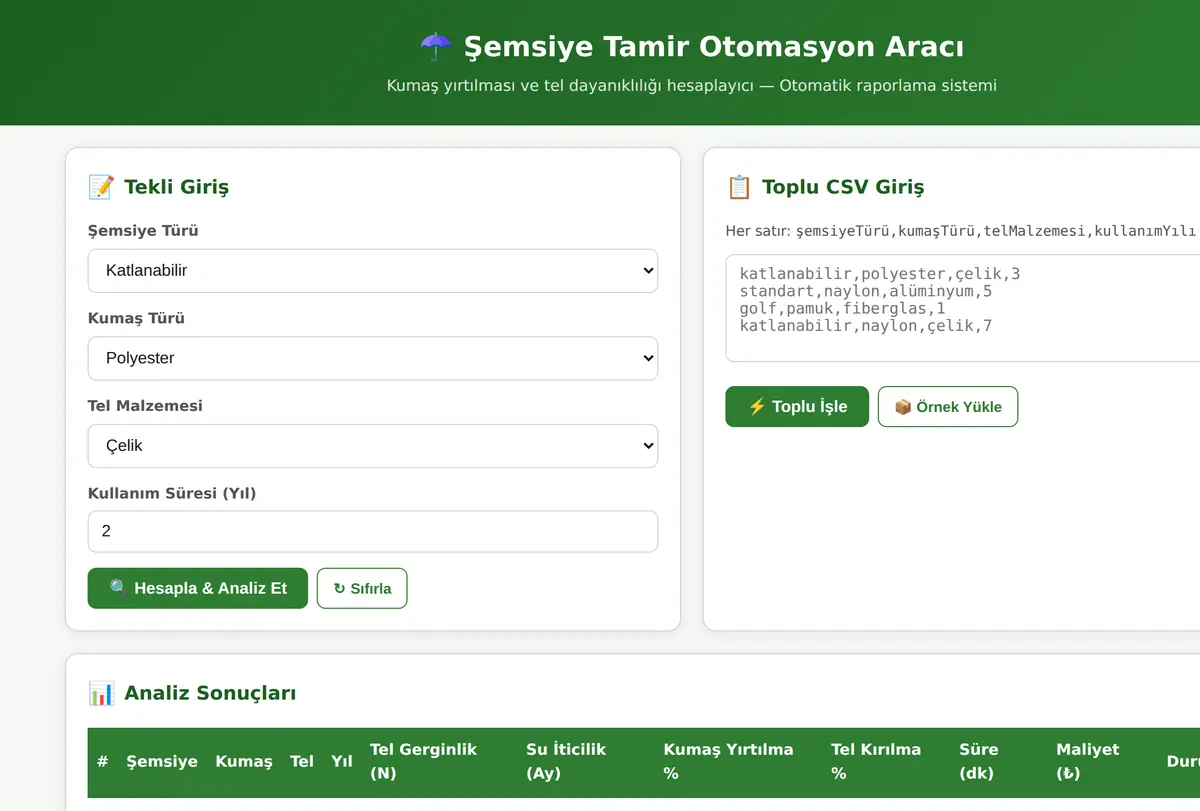Click the Örnek Yükle button
1200x811 pixels.
[948, 406]
